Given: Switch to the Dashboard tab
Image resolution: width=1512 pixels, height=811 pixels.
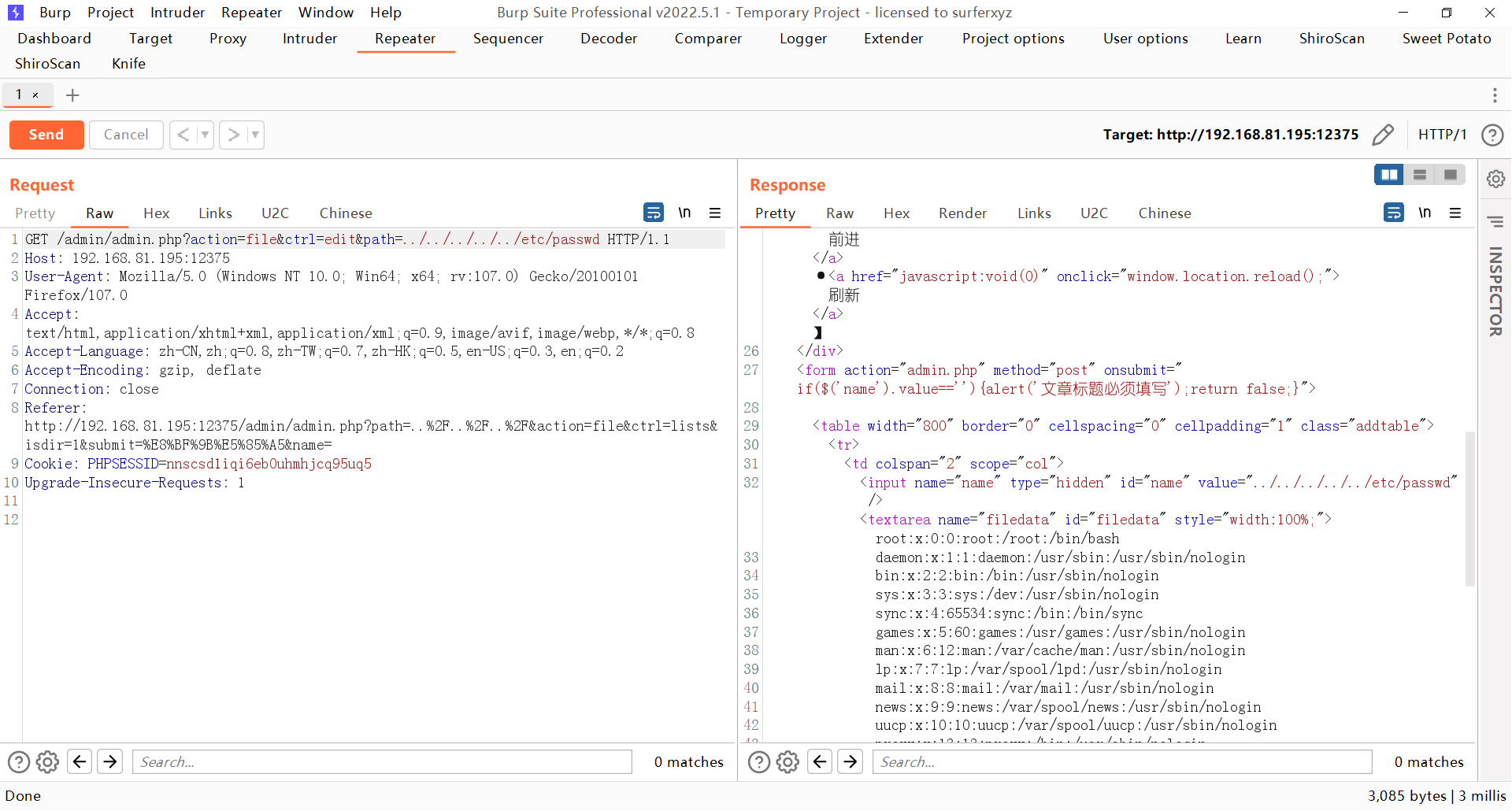Looking at the screenshot, I should click(54, 39).
